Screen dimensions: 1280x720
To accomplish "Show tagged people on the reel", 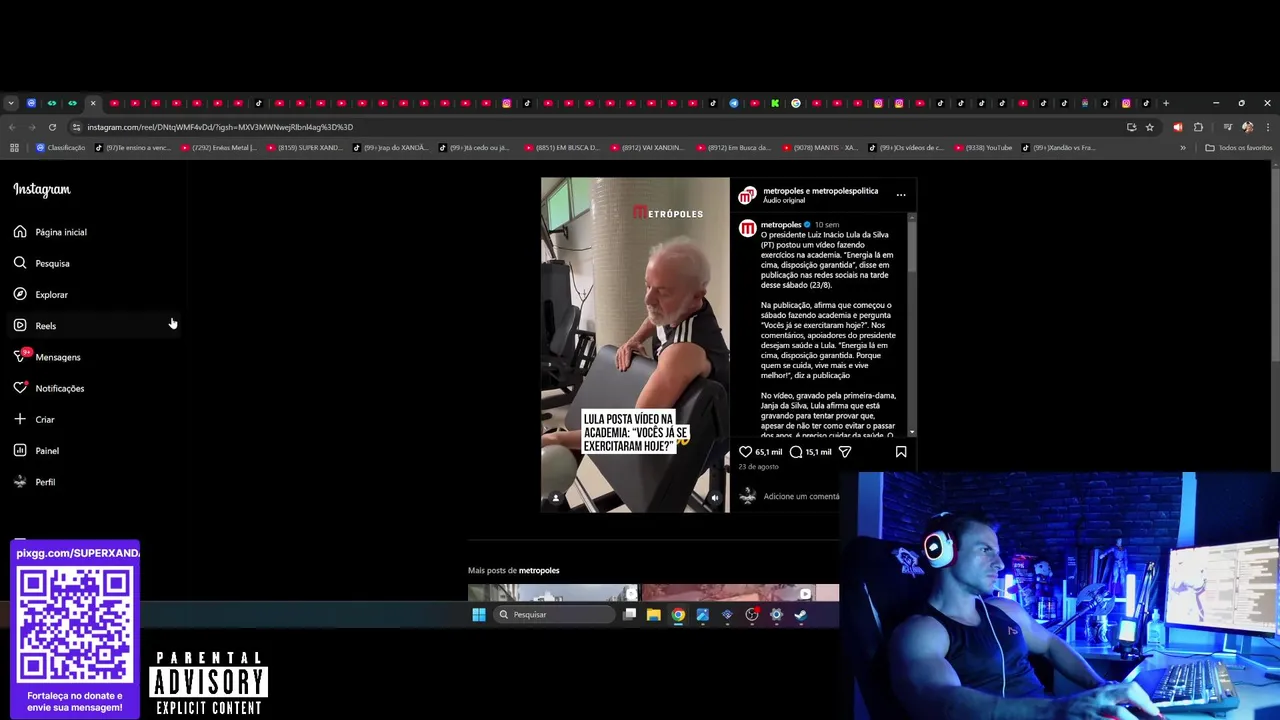I will pyautogui.click(x=556, y=497).
